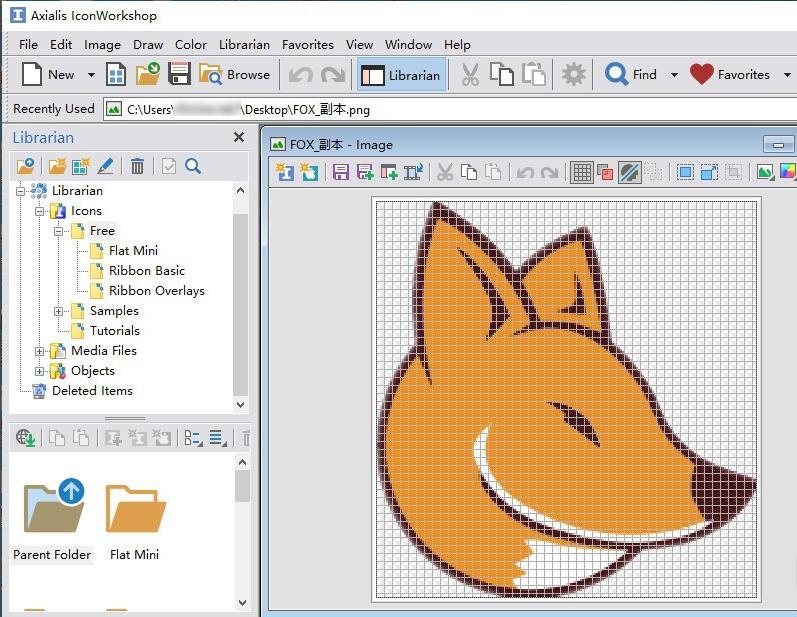The height and width of the screenshot is (617, 797).
Task: Click the Open file folder icon
Action: coord(147,74)
